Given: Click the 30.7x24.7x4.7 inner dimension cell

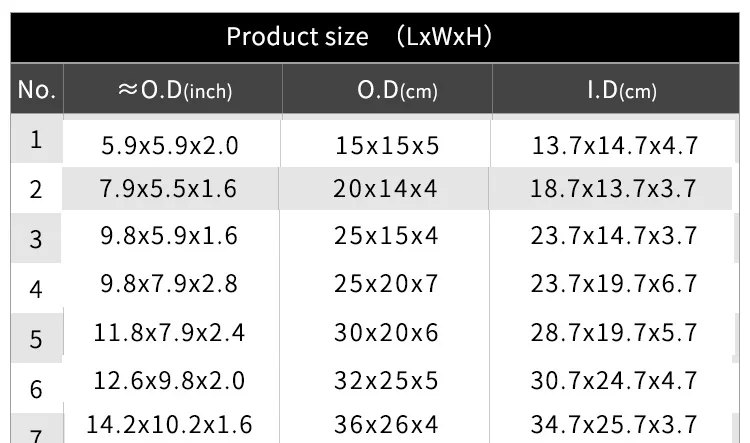Looking at the screenshot, I should click(614, 380).
